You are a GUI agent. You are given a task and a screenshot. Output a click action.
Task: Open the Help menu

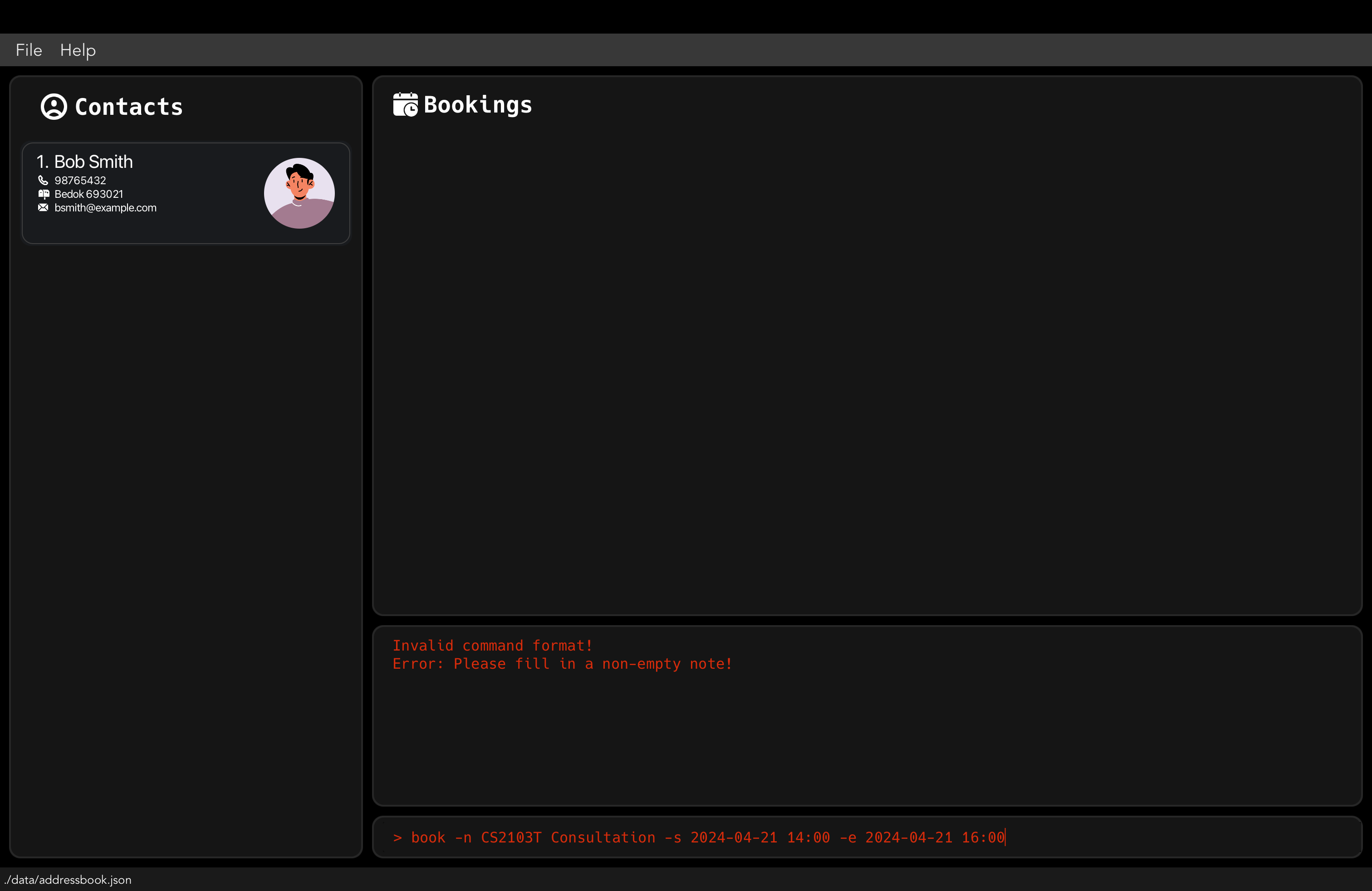[x=78, y=50]
